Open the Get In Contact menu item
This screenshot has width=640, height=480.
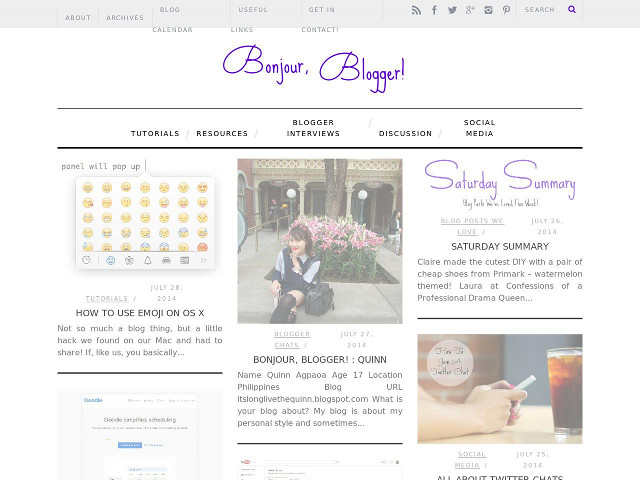coord(320,19)
